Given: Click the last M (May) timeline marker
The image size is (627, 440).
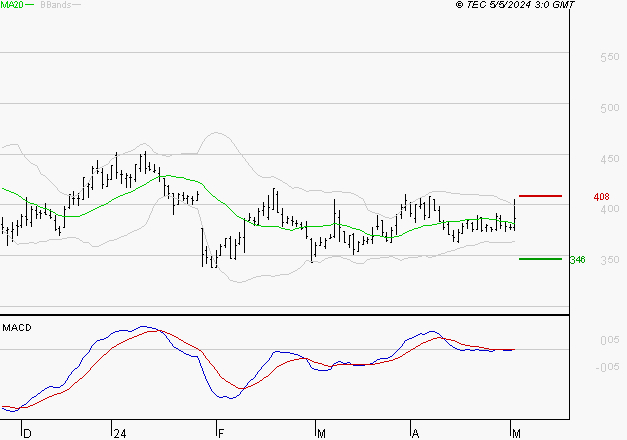Looking at the screenshot, I should click(x=516, y=434).
